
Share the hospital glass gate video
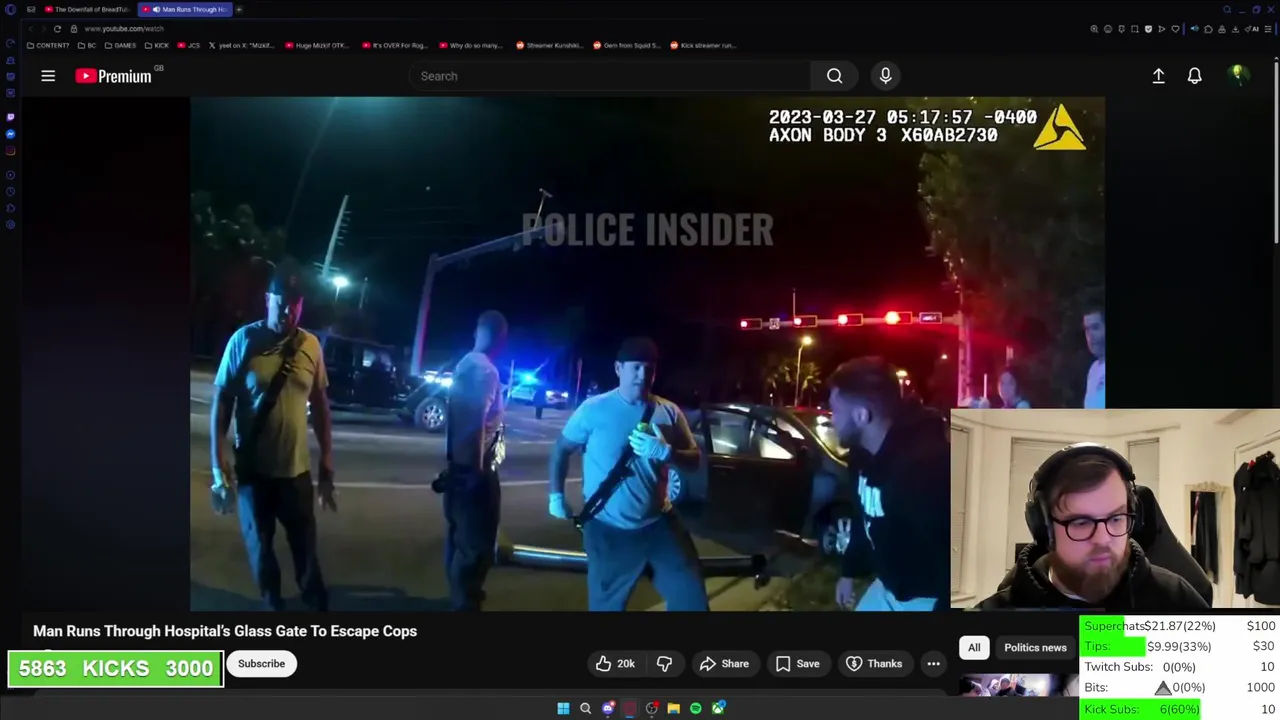tap(724, 664)
